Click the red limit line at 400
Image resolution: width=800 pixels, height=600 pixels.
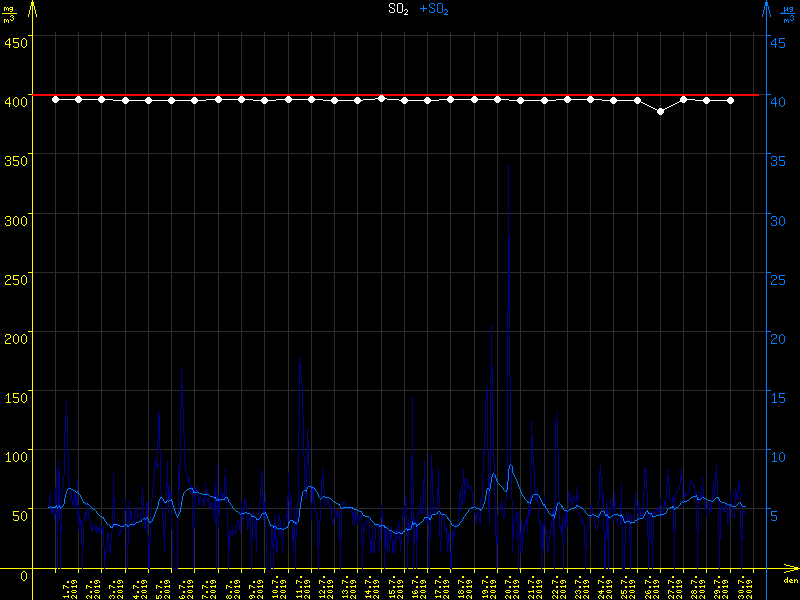tap(400, 95)
